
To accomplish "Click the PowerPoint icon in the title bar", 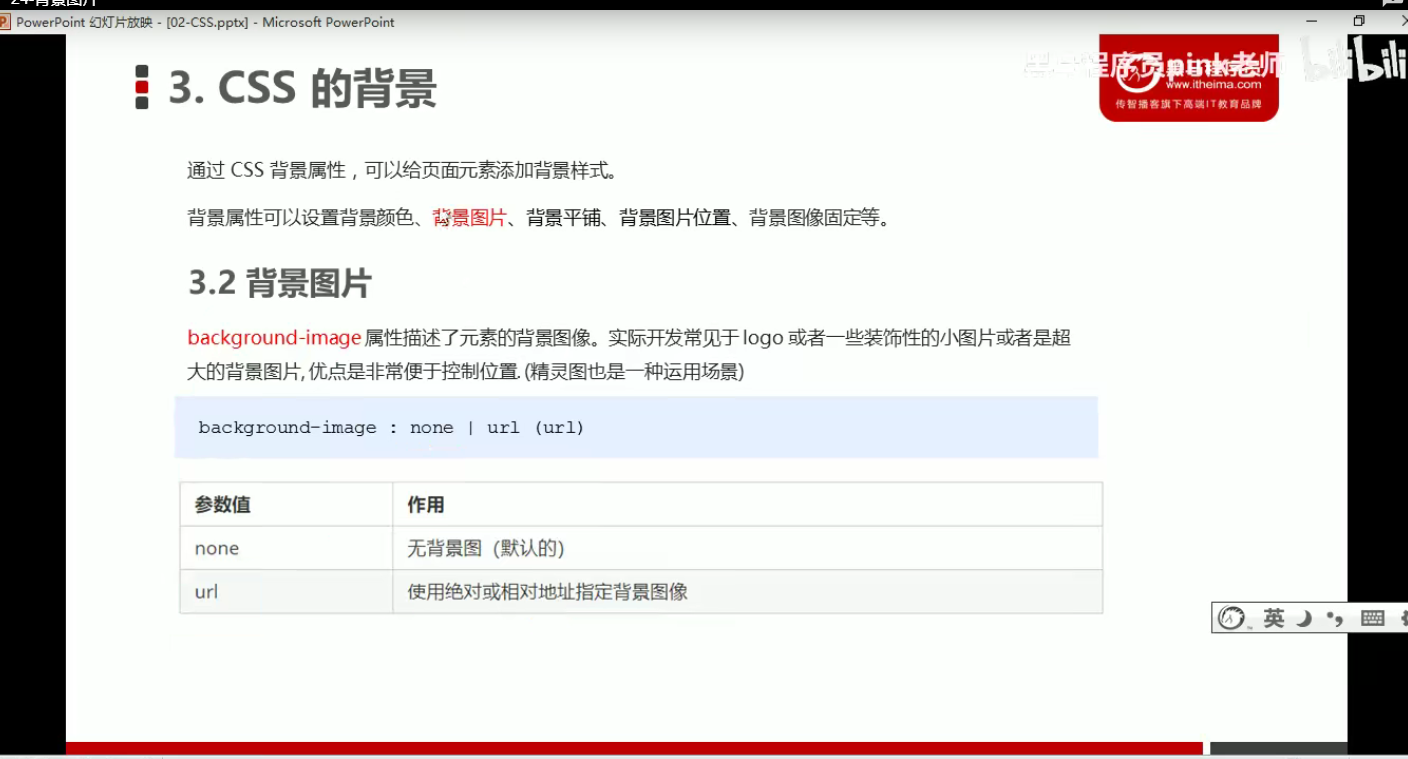I will click(5, 22).
